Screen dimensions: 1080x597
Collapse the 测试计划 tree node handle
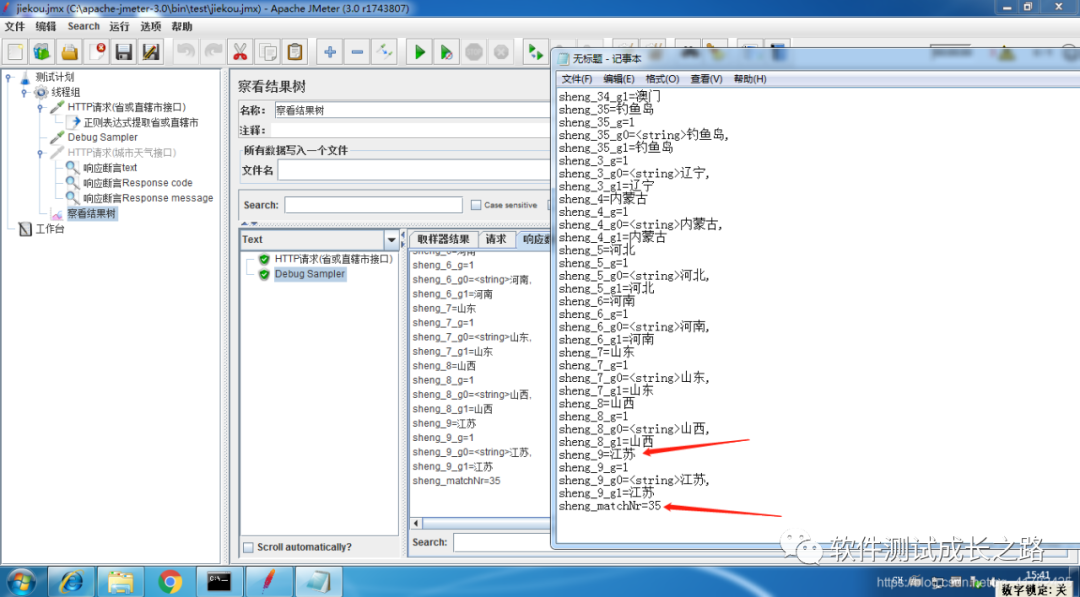point(8,77)
